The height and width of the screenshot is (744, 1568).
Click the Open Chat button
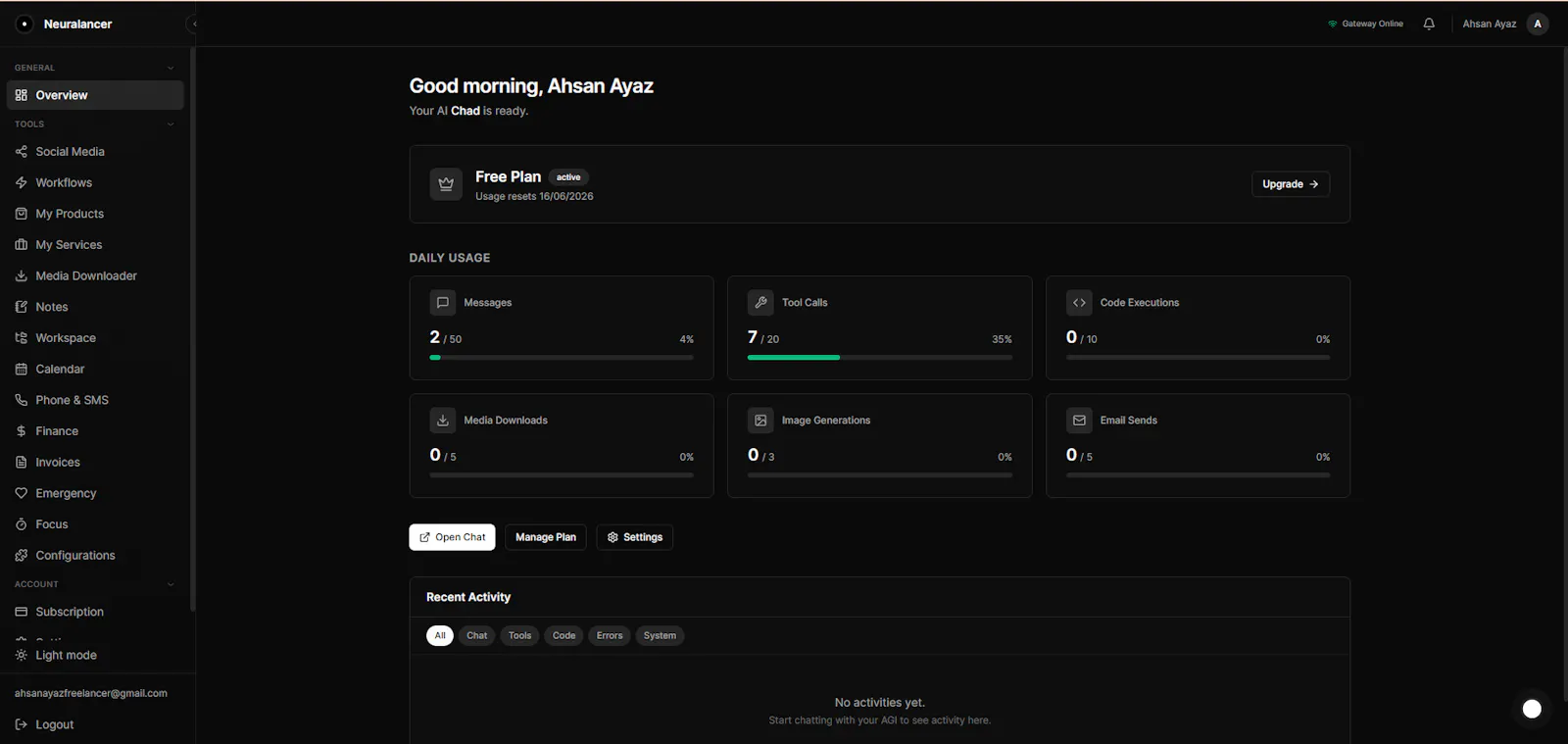click(x=452, y=537)
